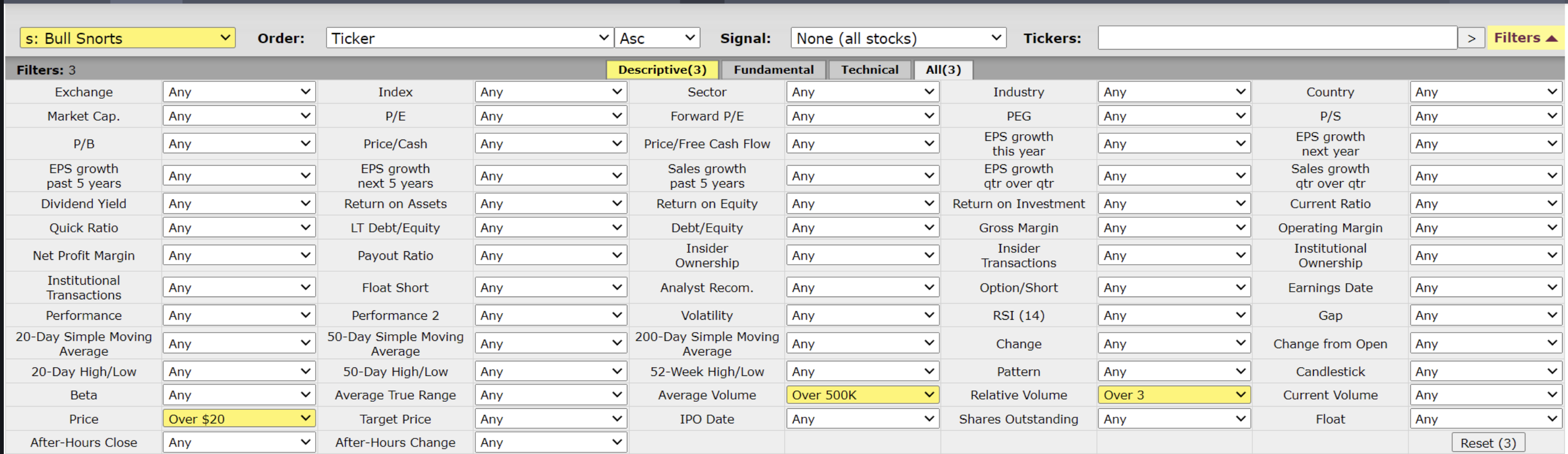The width and height of the screenshot is (1568, 454).
Task: Open the Price/Free Cash Flow dropdown
Action: coord(863,143)
